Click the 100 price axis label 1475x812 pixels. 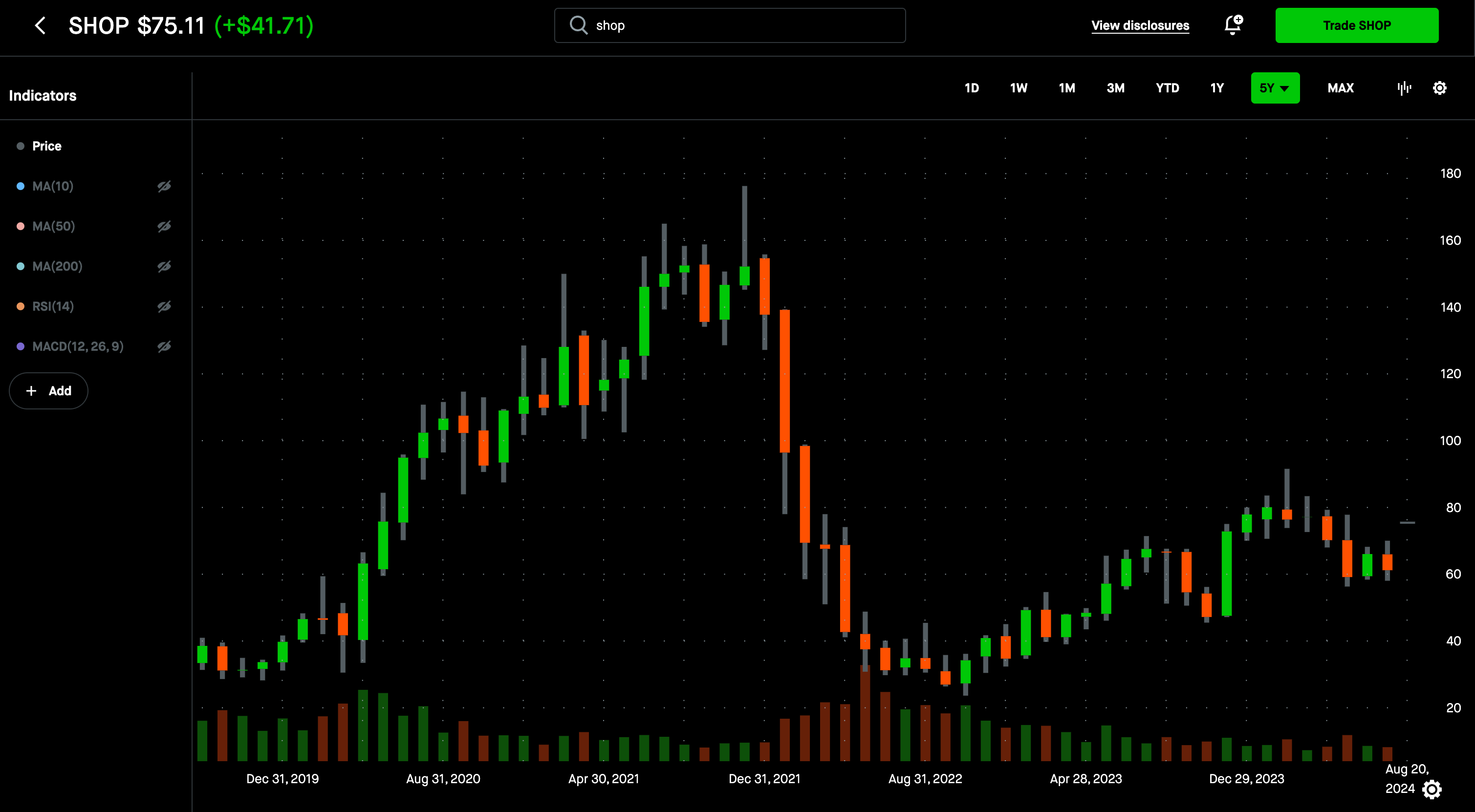[1451, 441]
